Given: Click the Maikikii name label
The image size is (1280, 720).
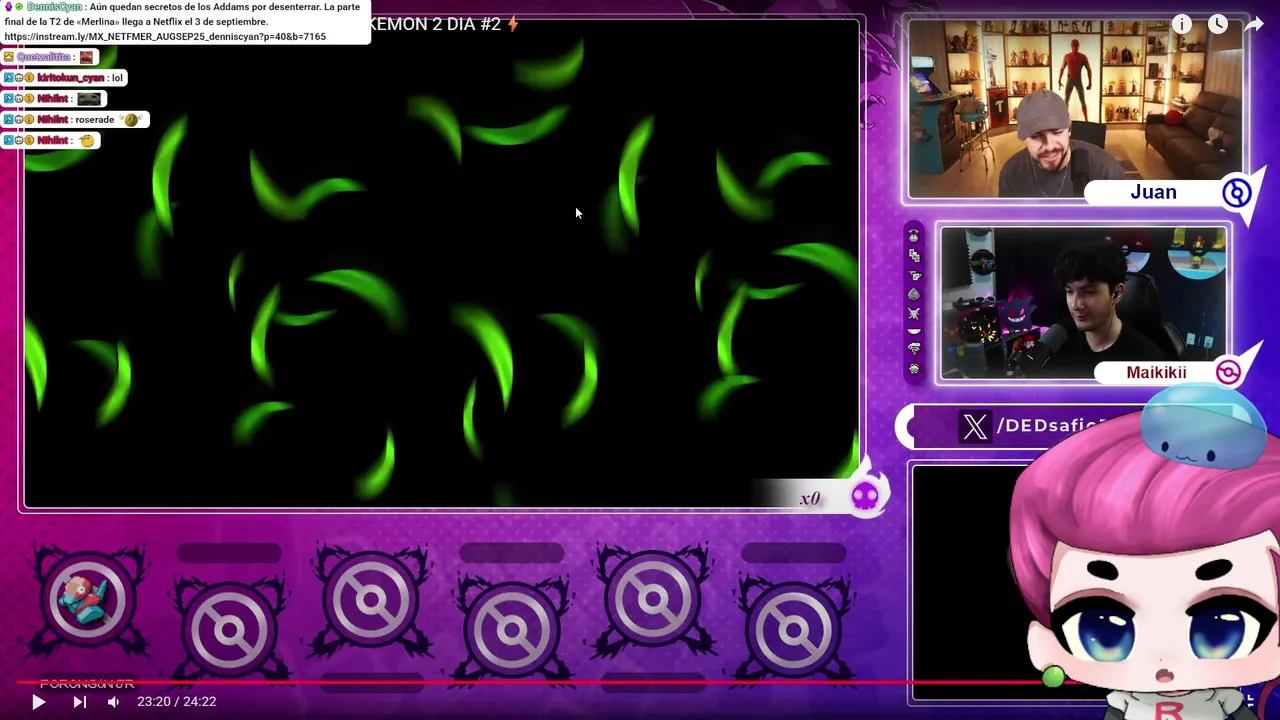Looking at the screenshot, I should click(1156, 372).
